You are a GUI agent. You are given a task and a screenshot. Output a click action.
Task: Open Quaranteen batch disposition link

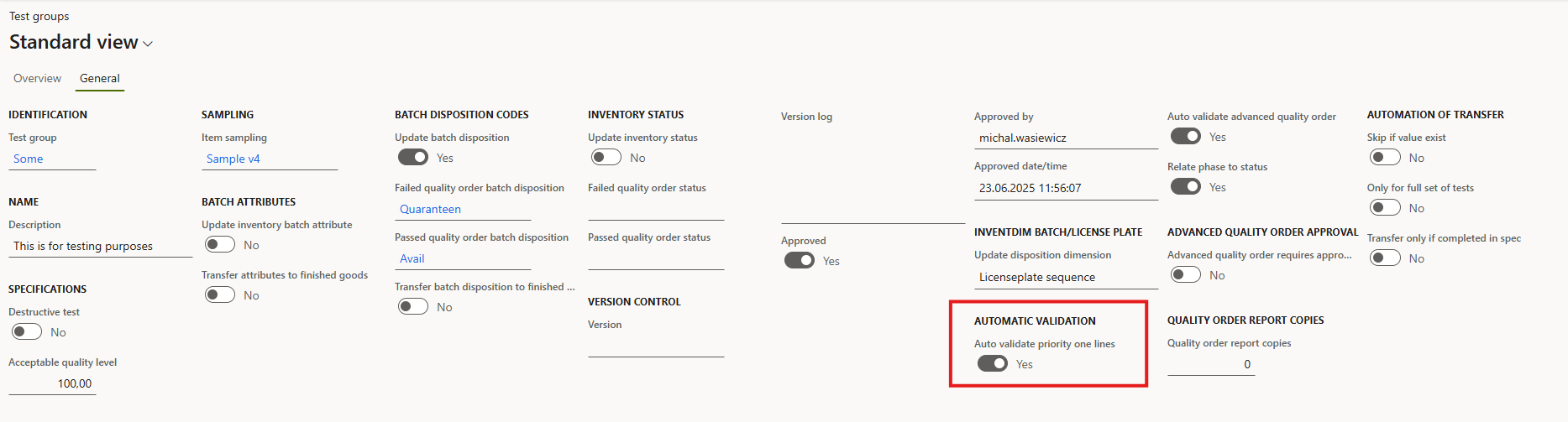point(430,209)
